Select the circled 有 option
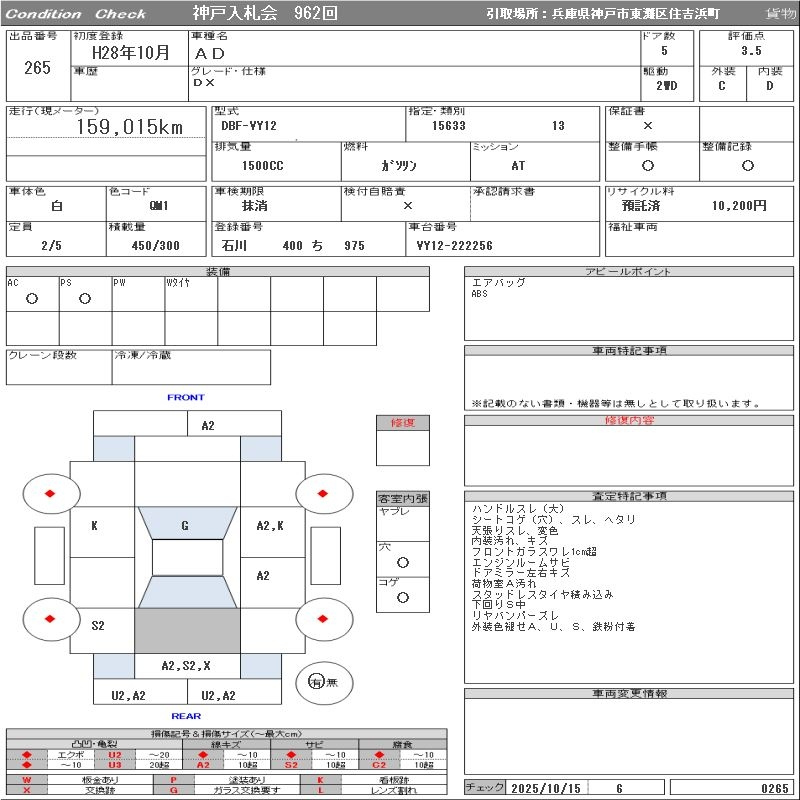This screenshot has height=800, width=800. (x=318, y=682)
